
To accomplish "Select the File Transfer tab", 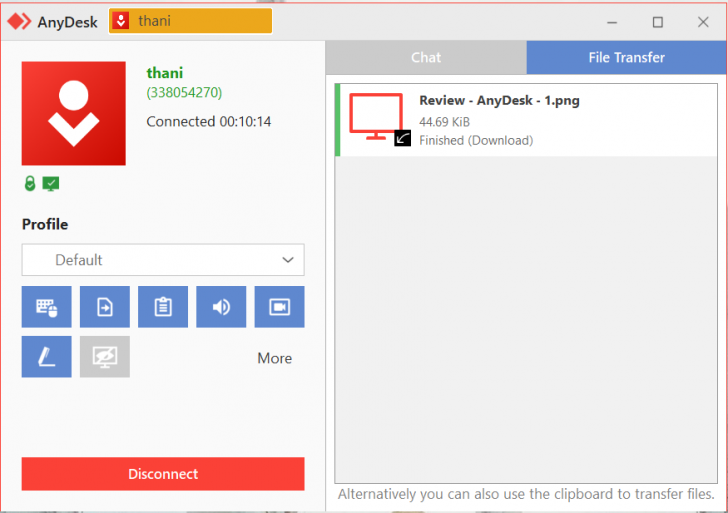I will tap(626, 57).
